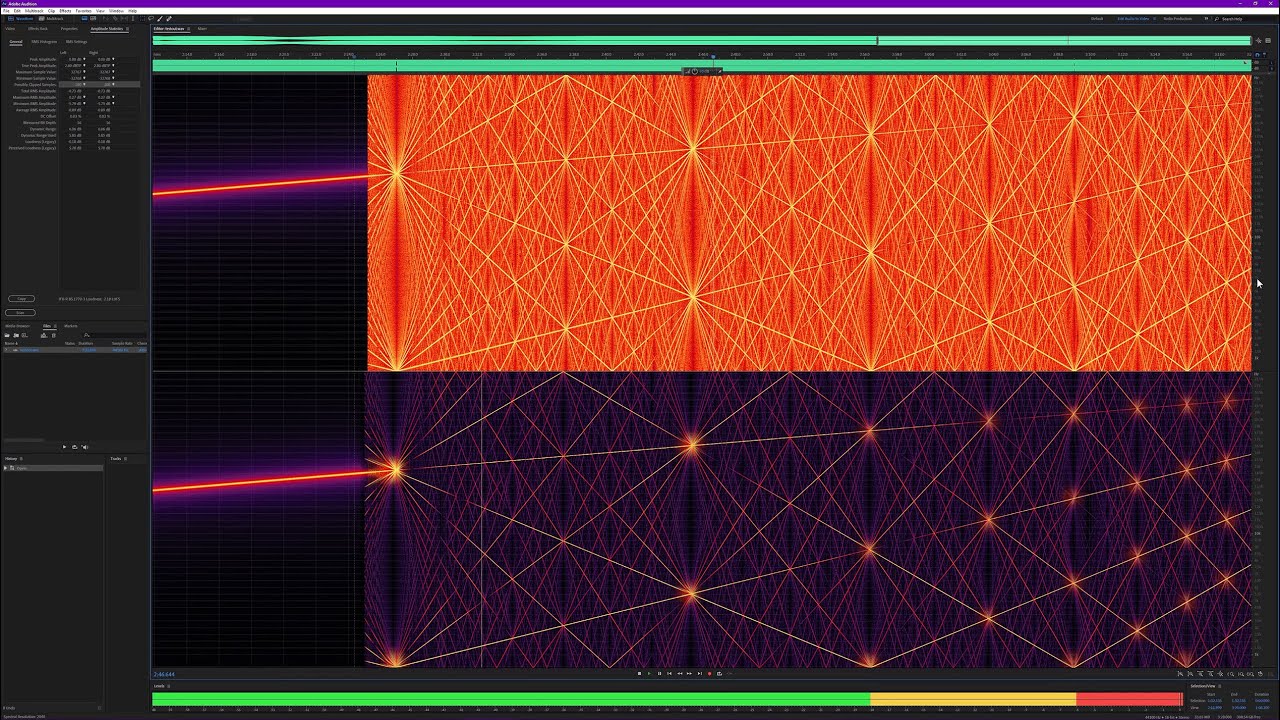Click Insert into Multitrack icon in Files panel
The width and height of the screenshot is (1280, 720).
[44, 335]
